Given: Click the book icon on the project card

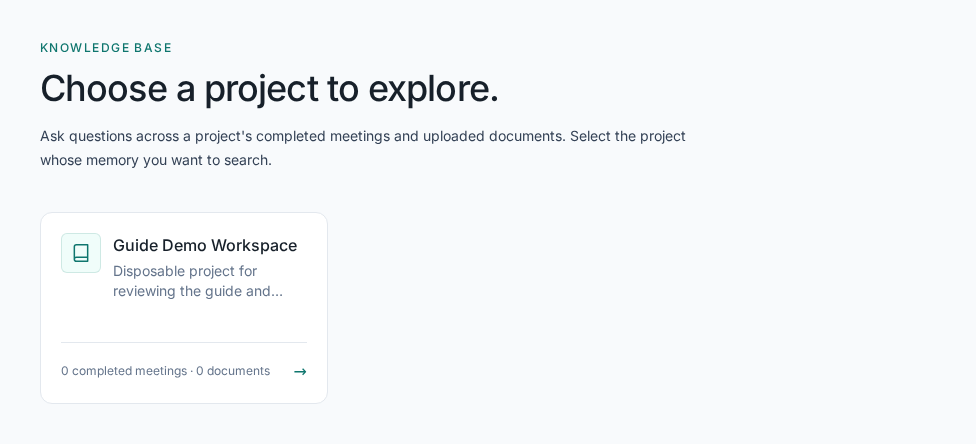Looking at the screenshot, I should coord(81,253).
